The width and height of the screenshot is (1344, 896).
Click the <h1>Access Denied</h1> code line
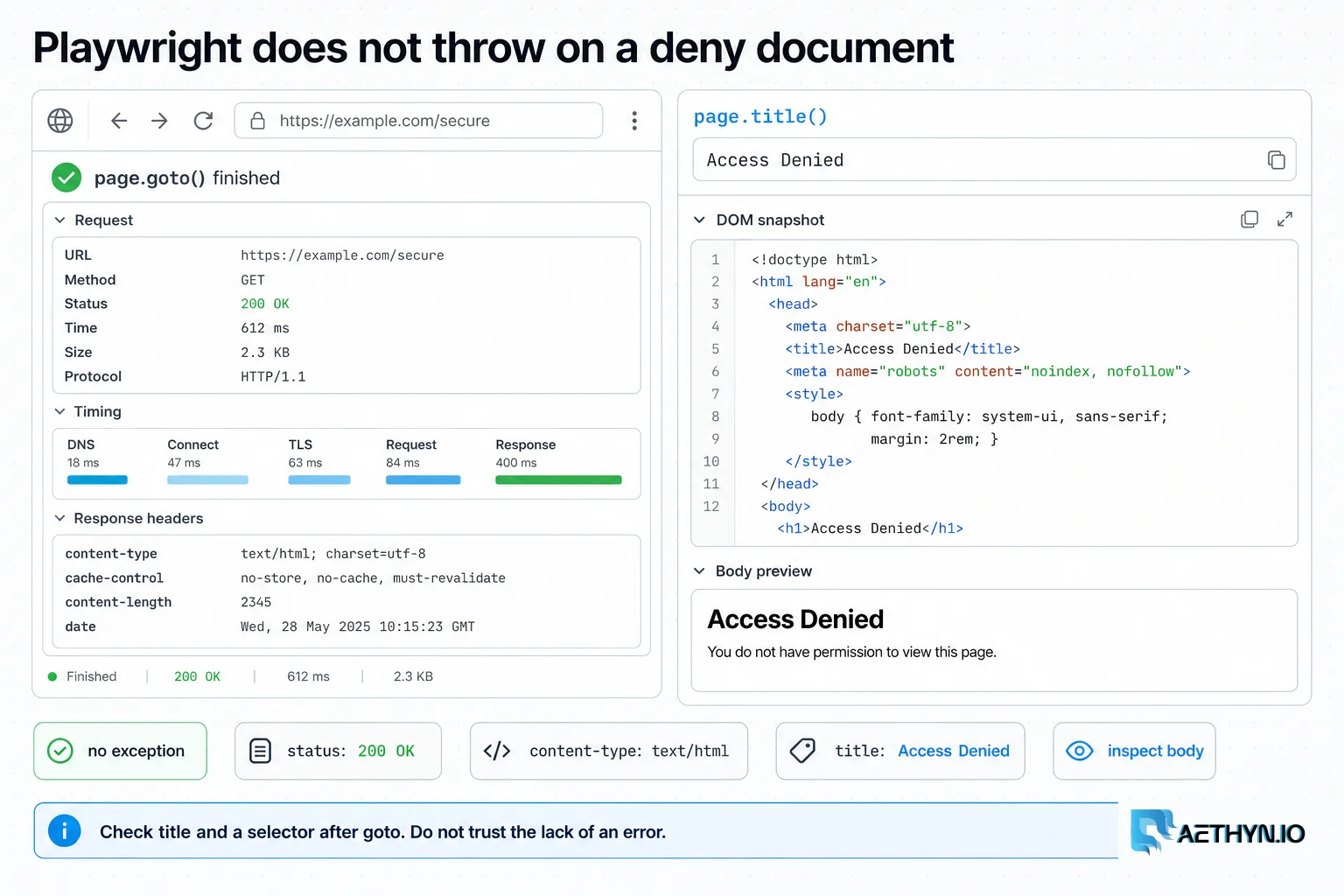870,528
